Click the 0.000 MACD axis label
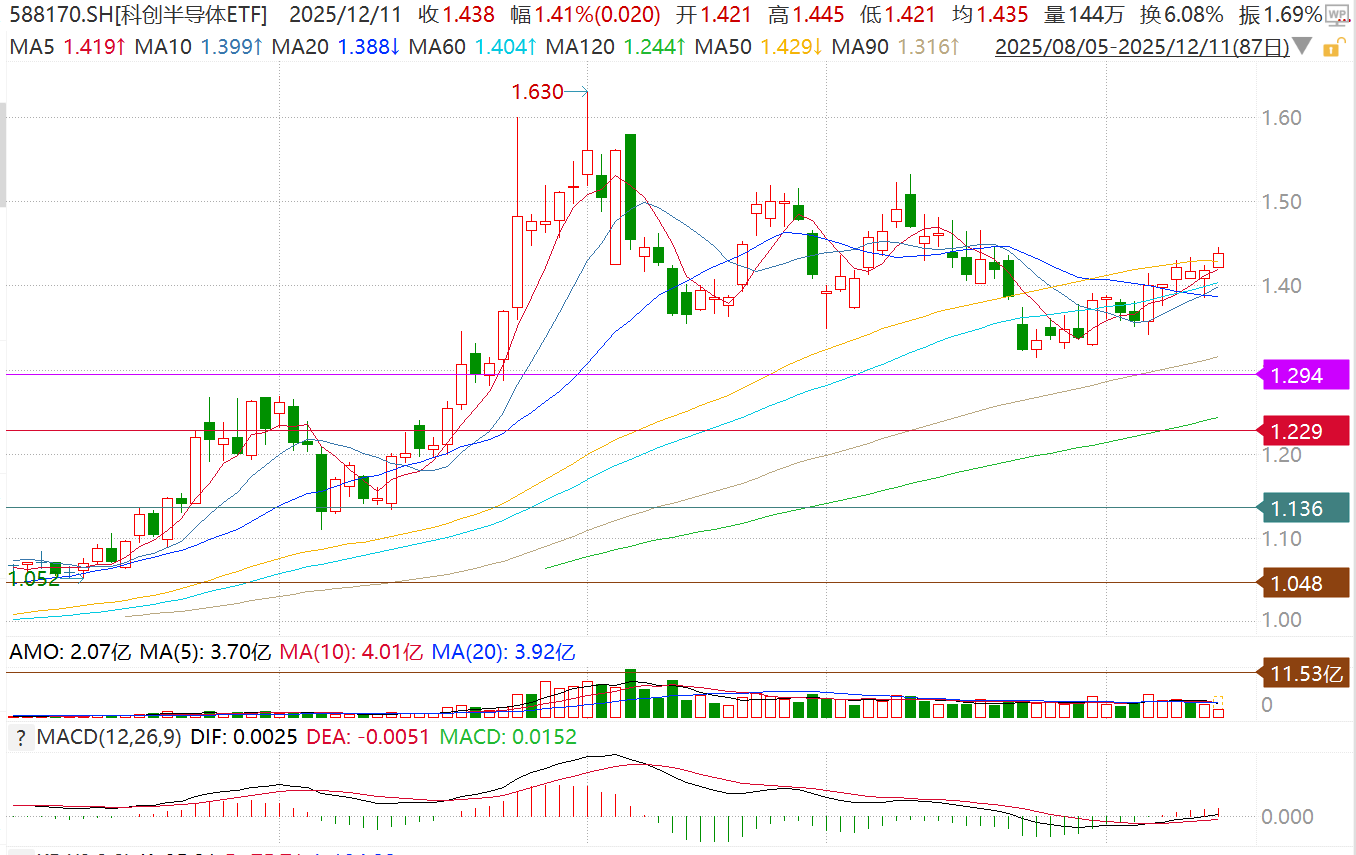Image resolution: width=1356 pixels, height=855 pixels. tap(1287, 816)
